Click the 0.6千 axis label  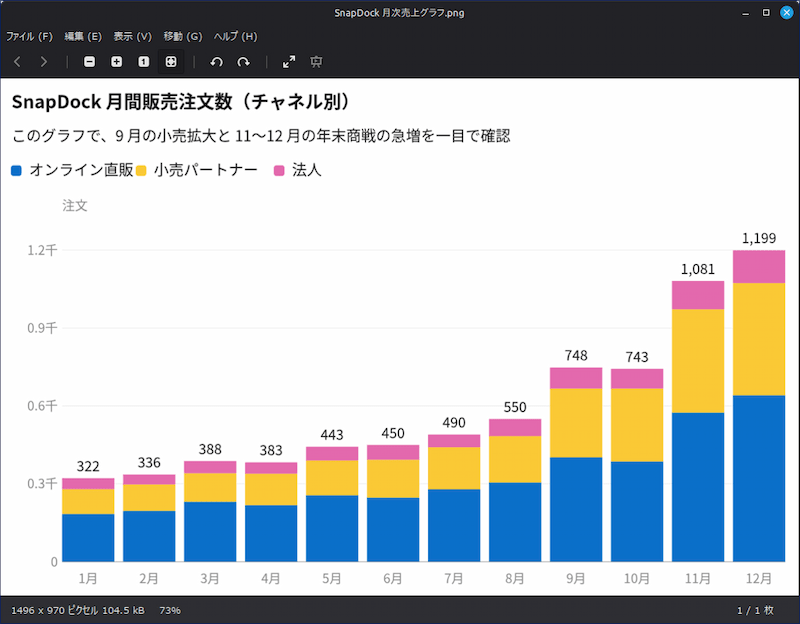(x=42, y=406)
